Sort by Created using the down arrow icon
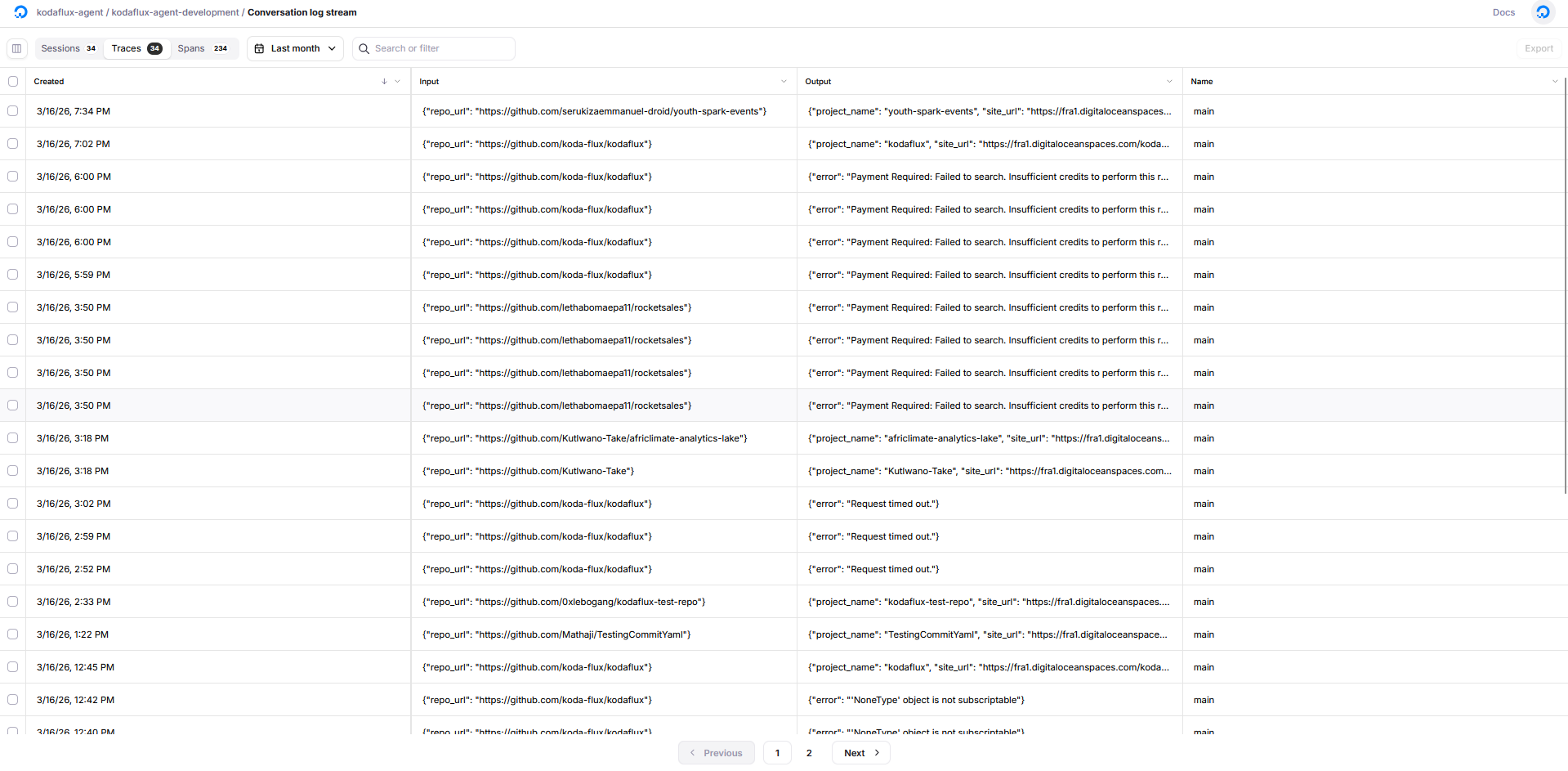1568x771 pixels. pyautogui.click(x=384, y=82)
